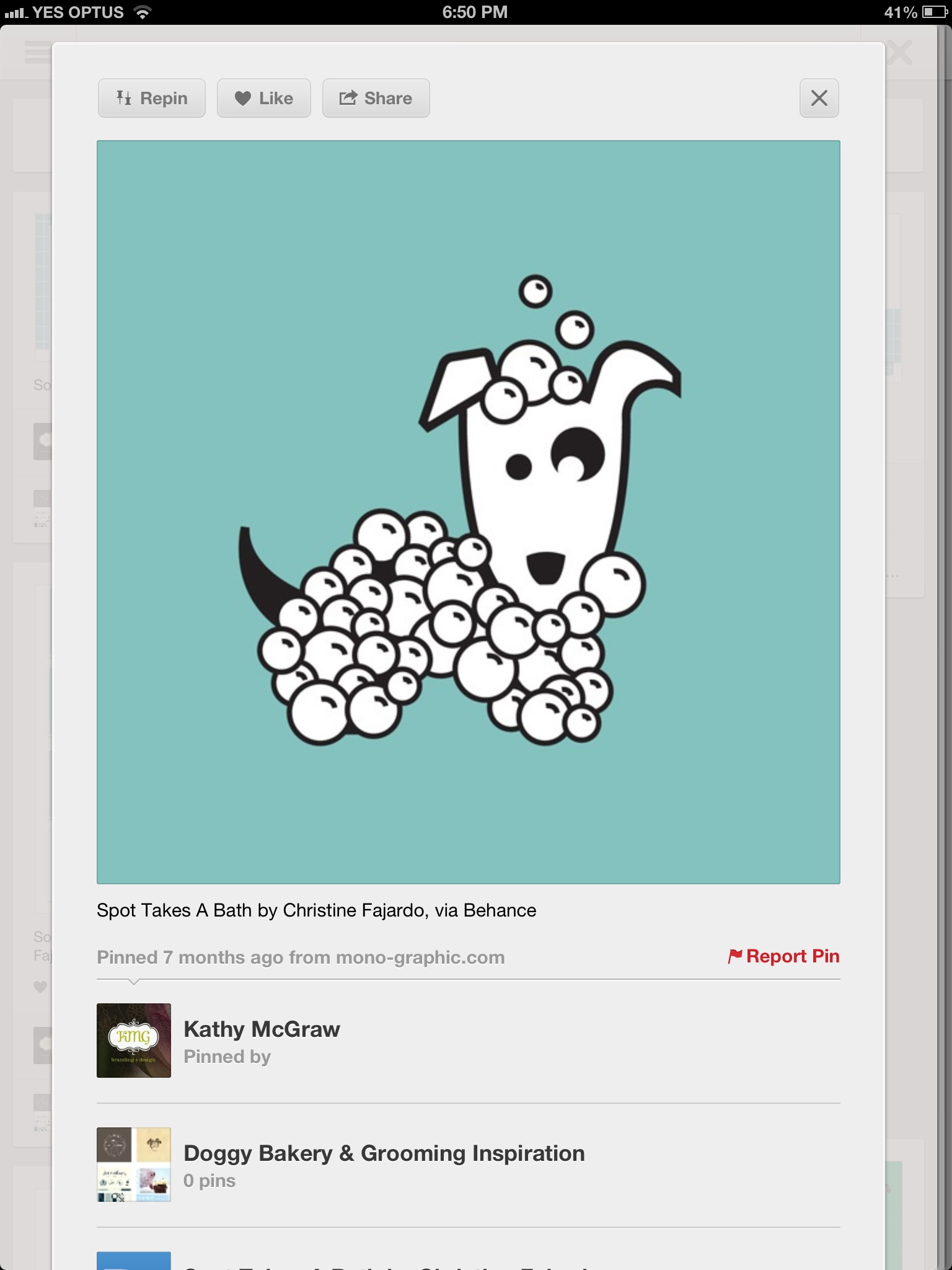Image resolution: width=952 pixels, height=1270 pixels.
Task: Open the Share options
Action: [x=376, y=98]
